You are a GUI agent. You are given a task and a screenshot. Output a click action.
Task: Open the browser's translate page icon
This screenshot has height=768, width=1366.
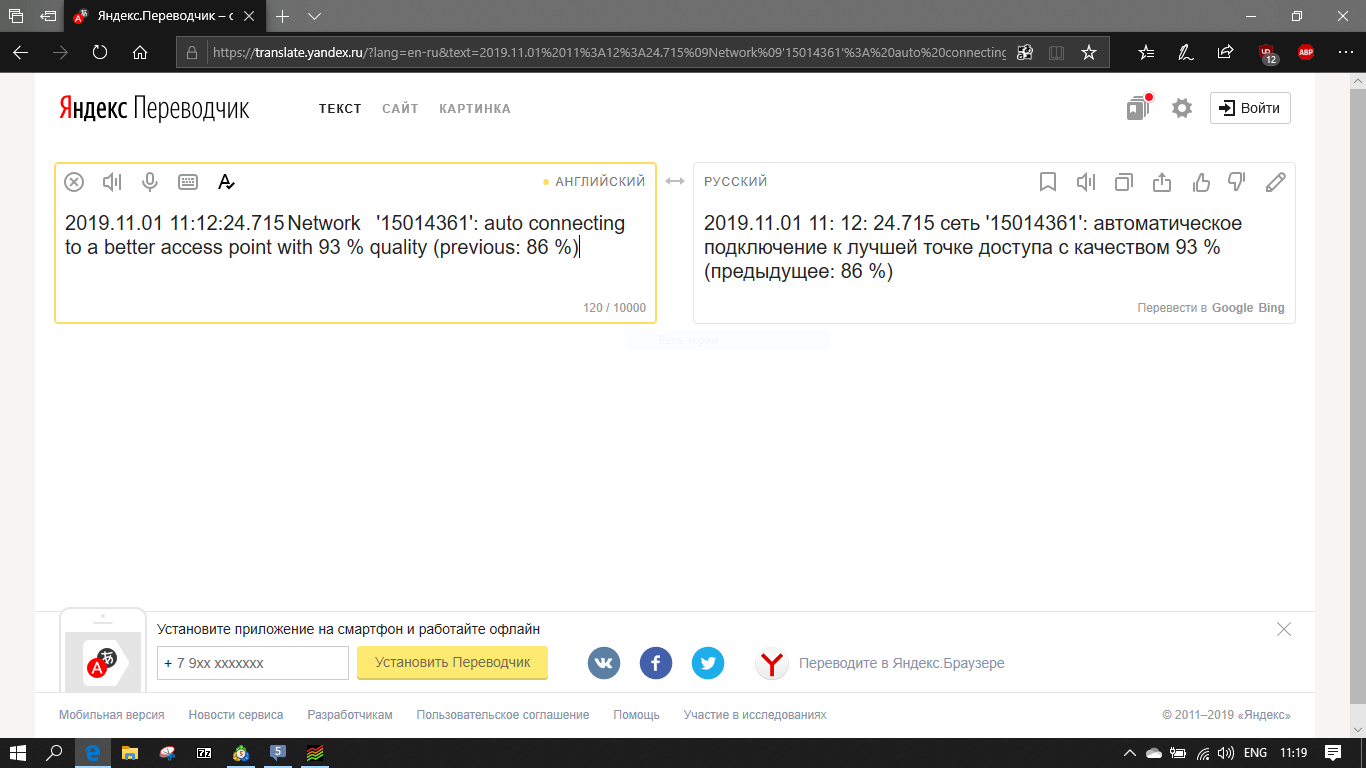(1025, 52)
